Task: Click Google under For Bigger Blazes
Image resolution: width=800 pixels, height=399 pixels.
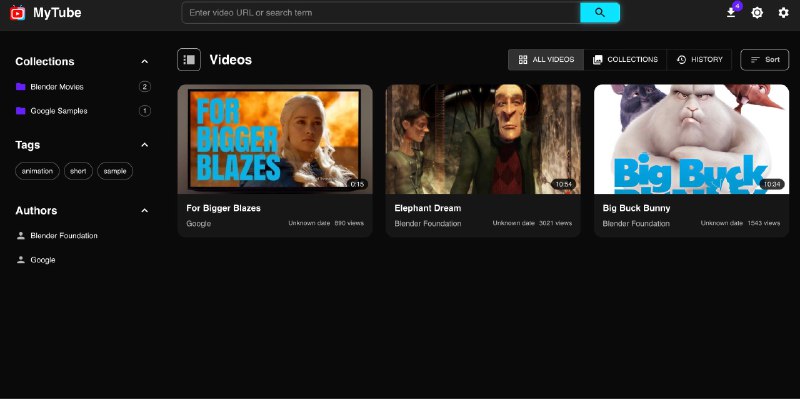Action: tap(198, 223)
